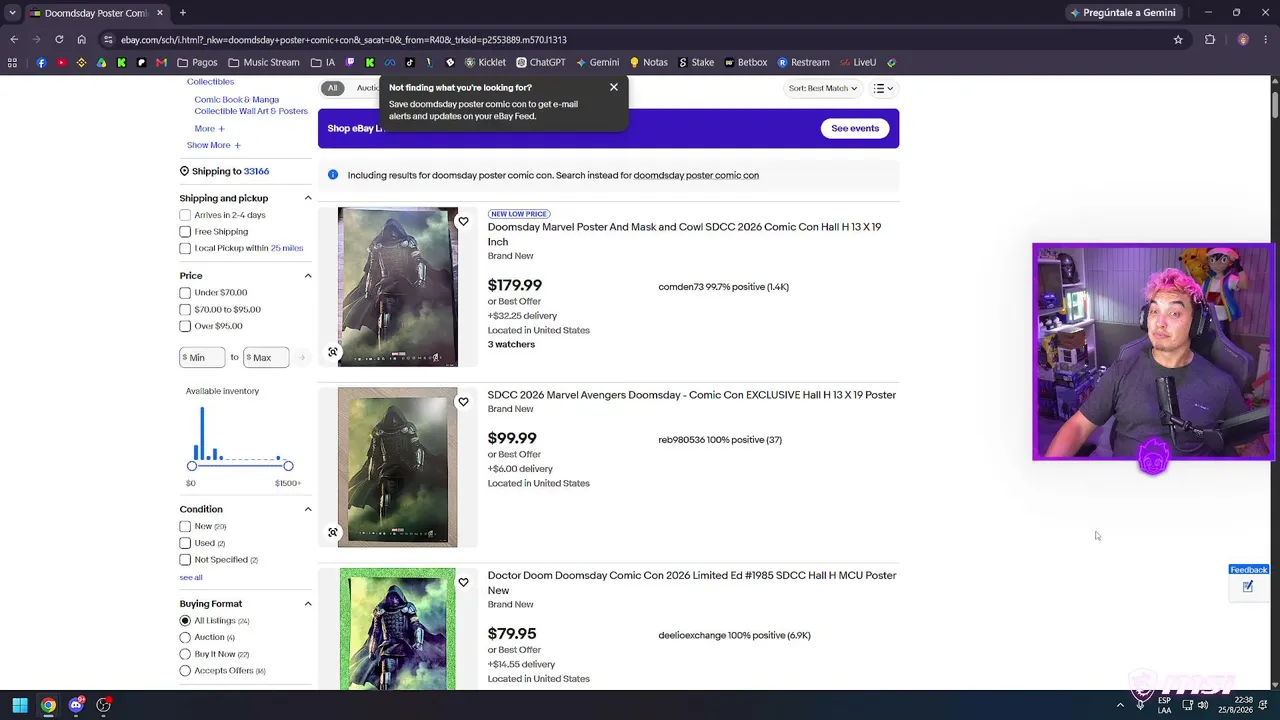Click See events button
The height and width of the screenshot is (720, 1280).
pos(855,128)
